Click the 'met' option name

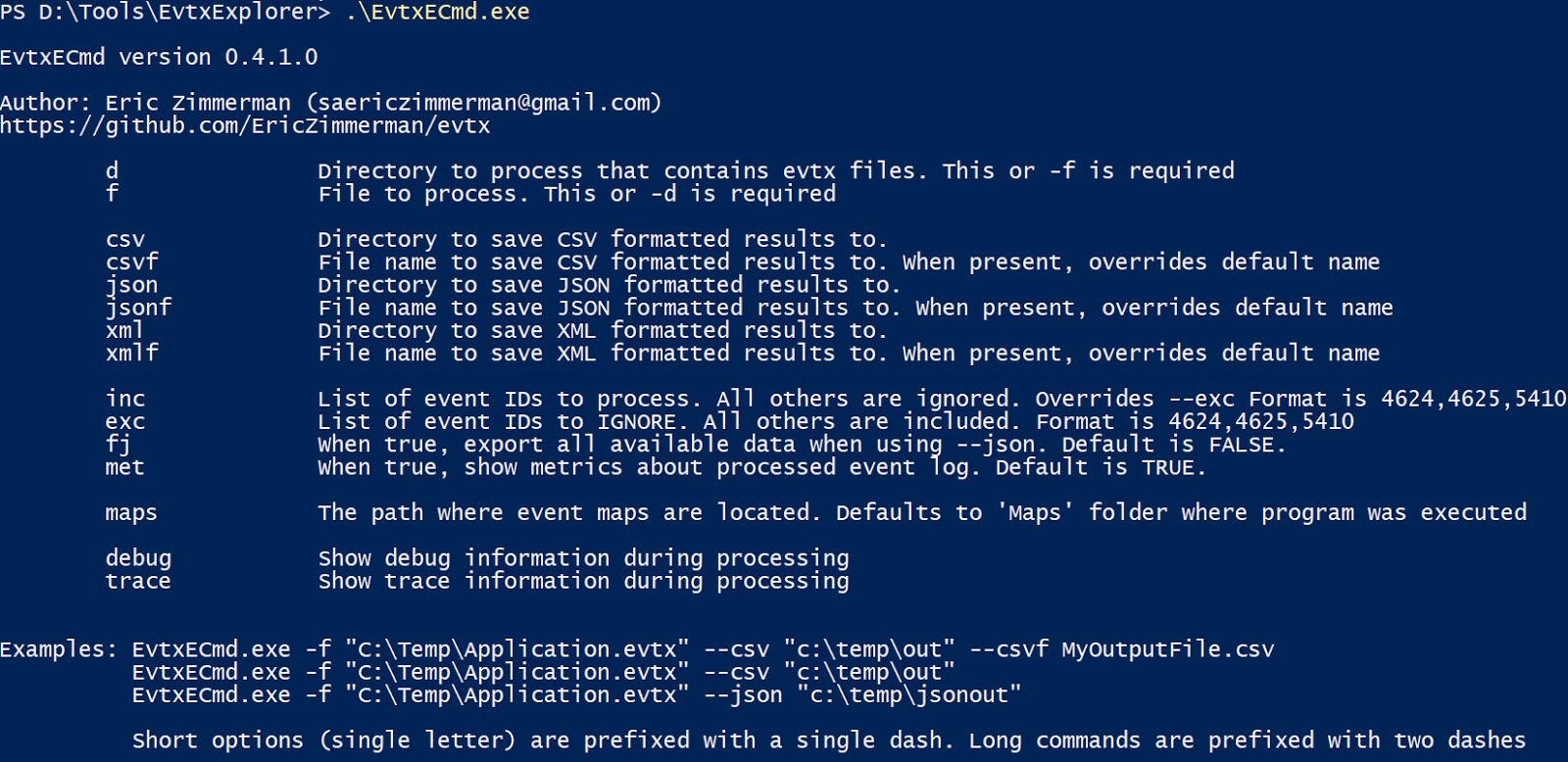point(125,467)
